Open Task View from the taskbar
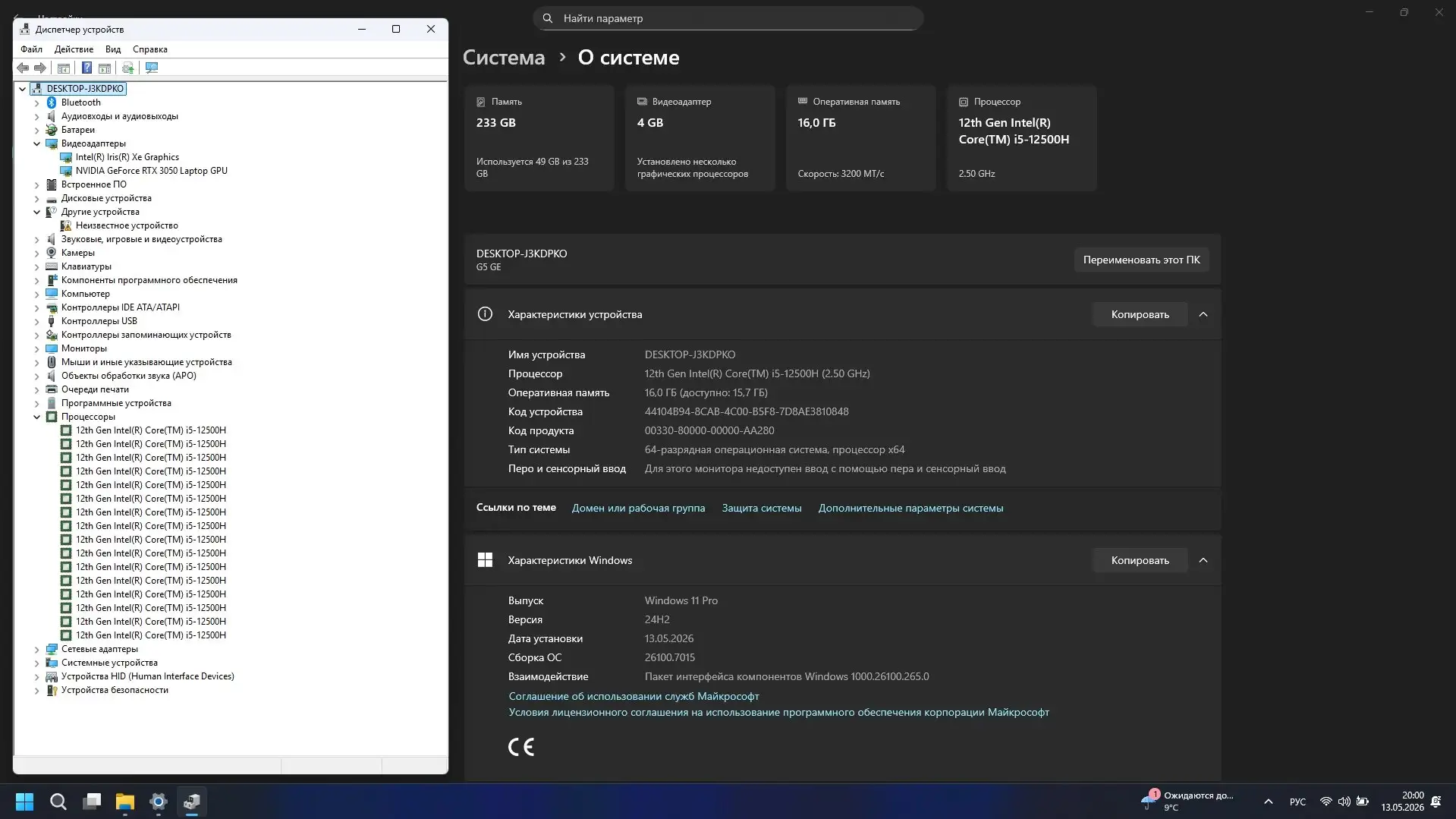Screen dimensions: 1456x819 point(92,802)
